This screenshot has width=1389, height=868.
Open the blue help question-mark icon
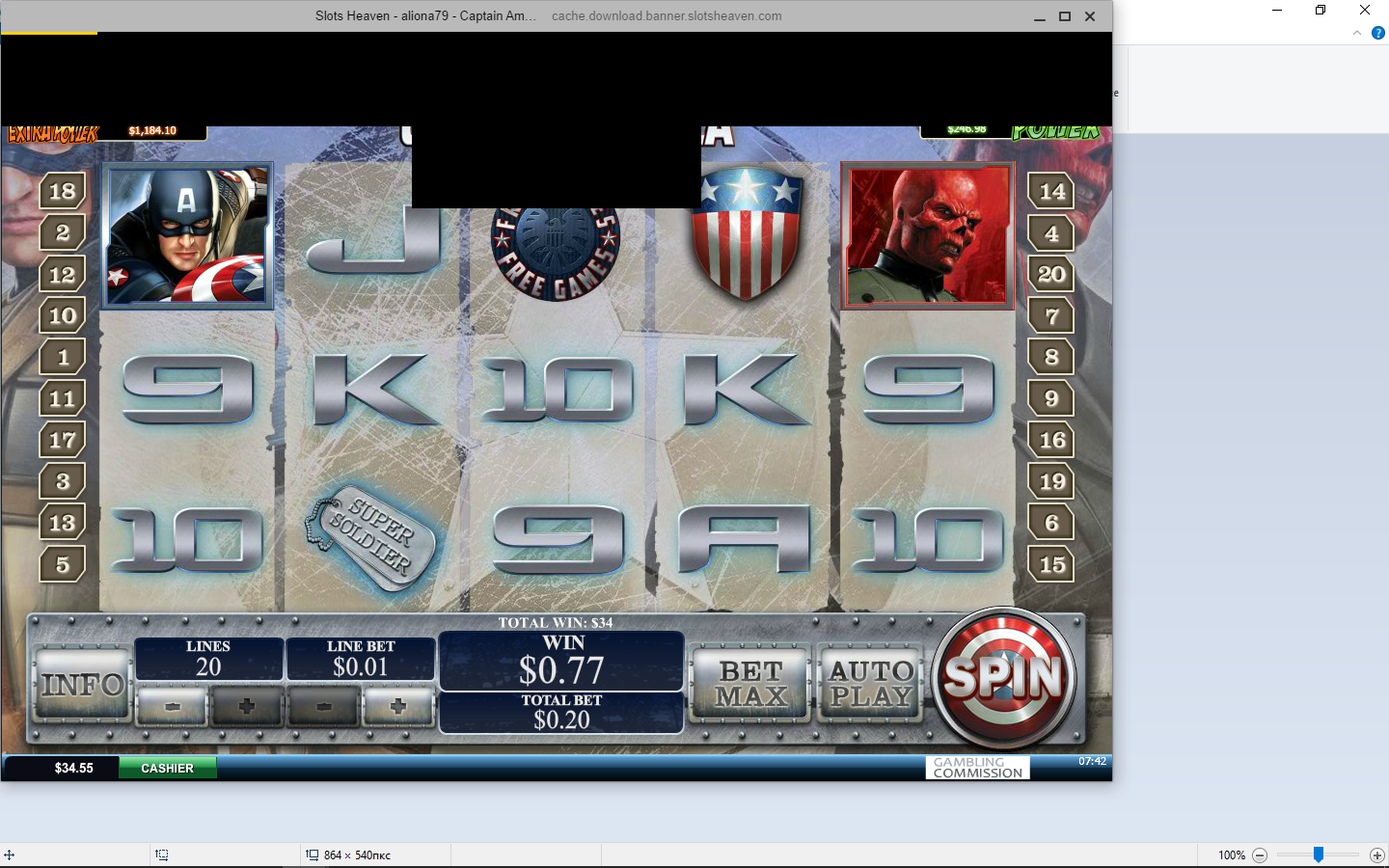pos(1378,33)
